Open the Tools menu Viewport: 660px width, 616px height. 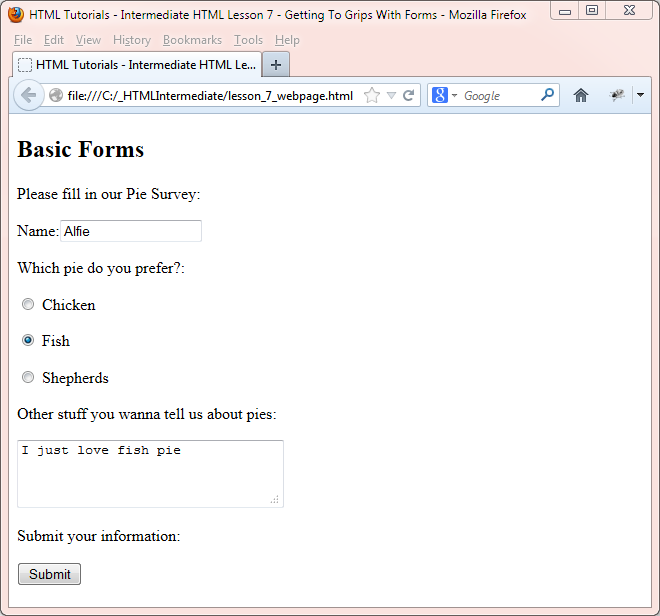(248, 40)
